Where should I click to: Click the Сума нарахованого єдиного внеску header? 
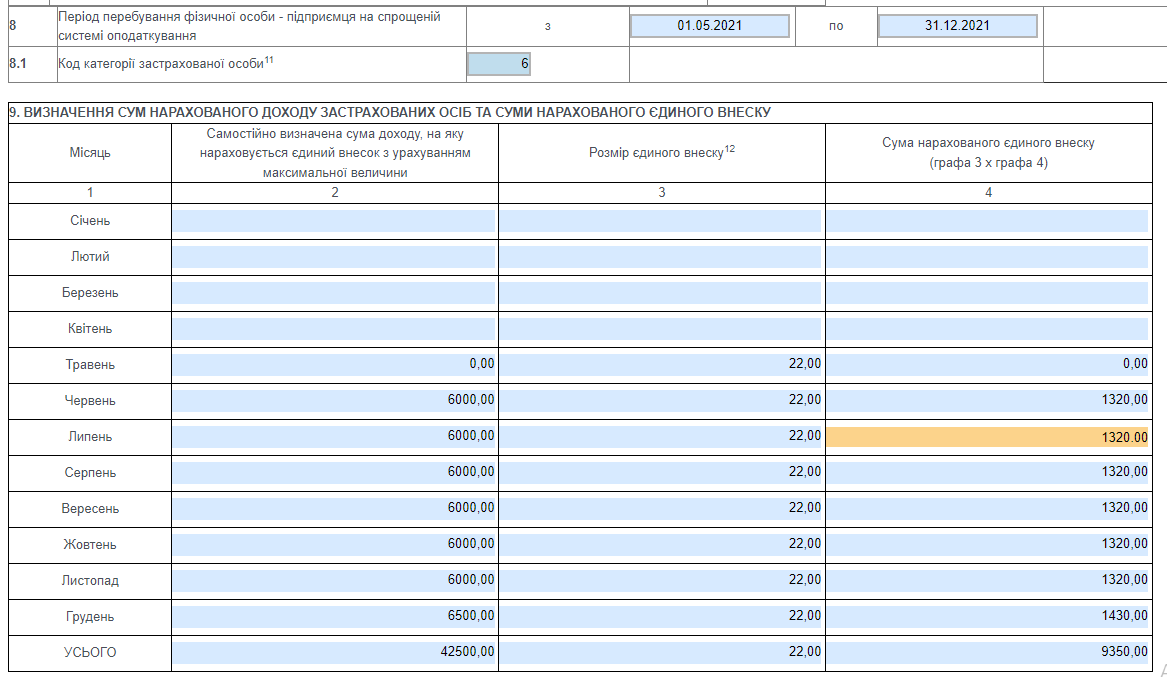pos(988,153)
